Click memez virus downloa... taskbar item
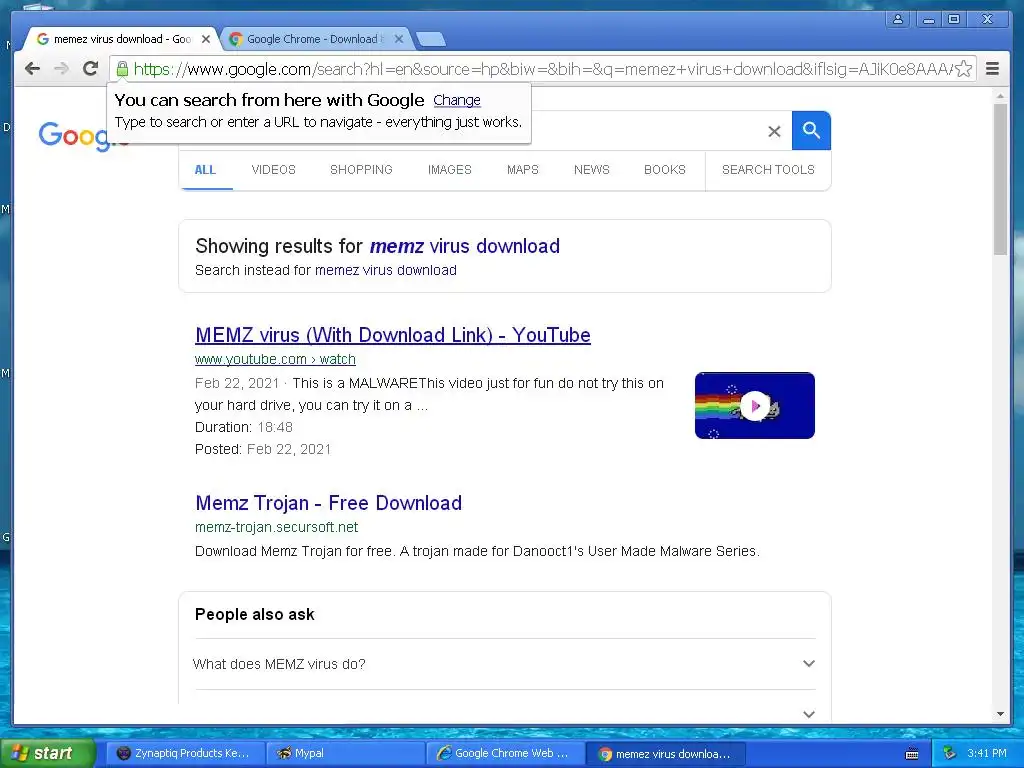1024x768 pixels. 665,754
